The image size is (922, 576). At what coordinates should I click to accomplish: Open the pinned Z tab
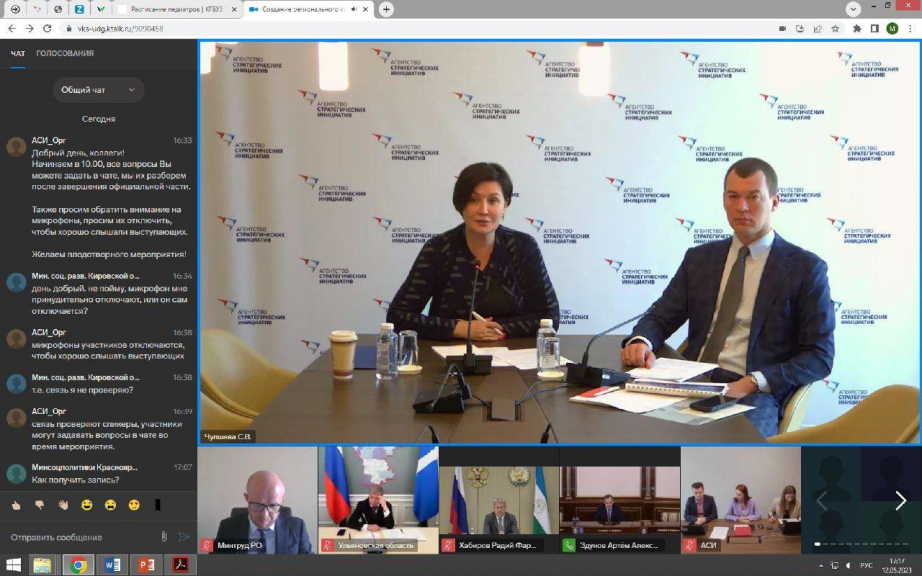79,9
